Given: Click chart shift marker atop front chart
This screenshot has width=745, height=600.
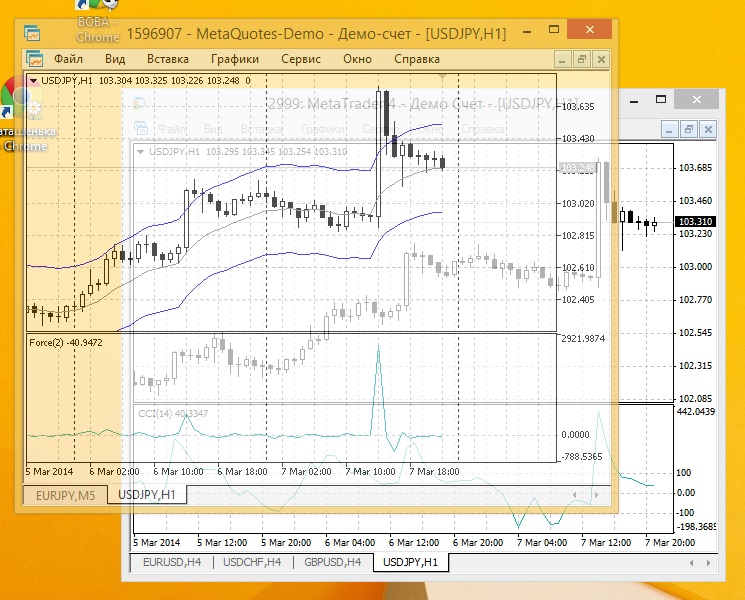Looking at the screenshot, I should tap(442, 76).
